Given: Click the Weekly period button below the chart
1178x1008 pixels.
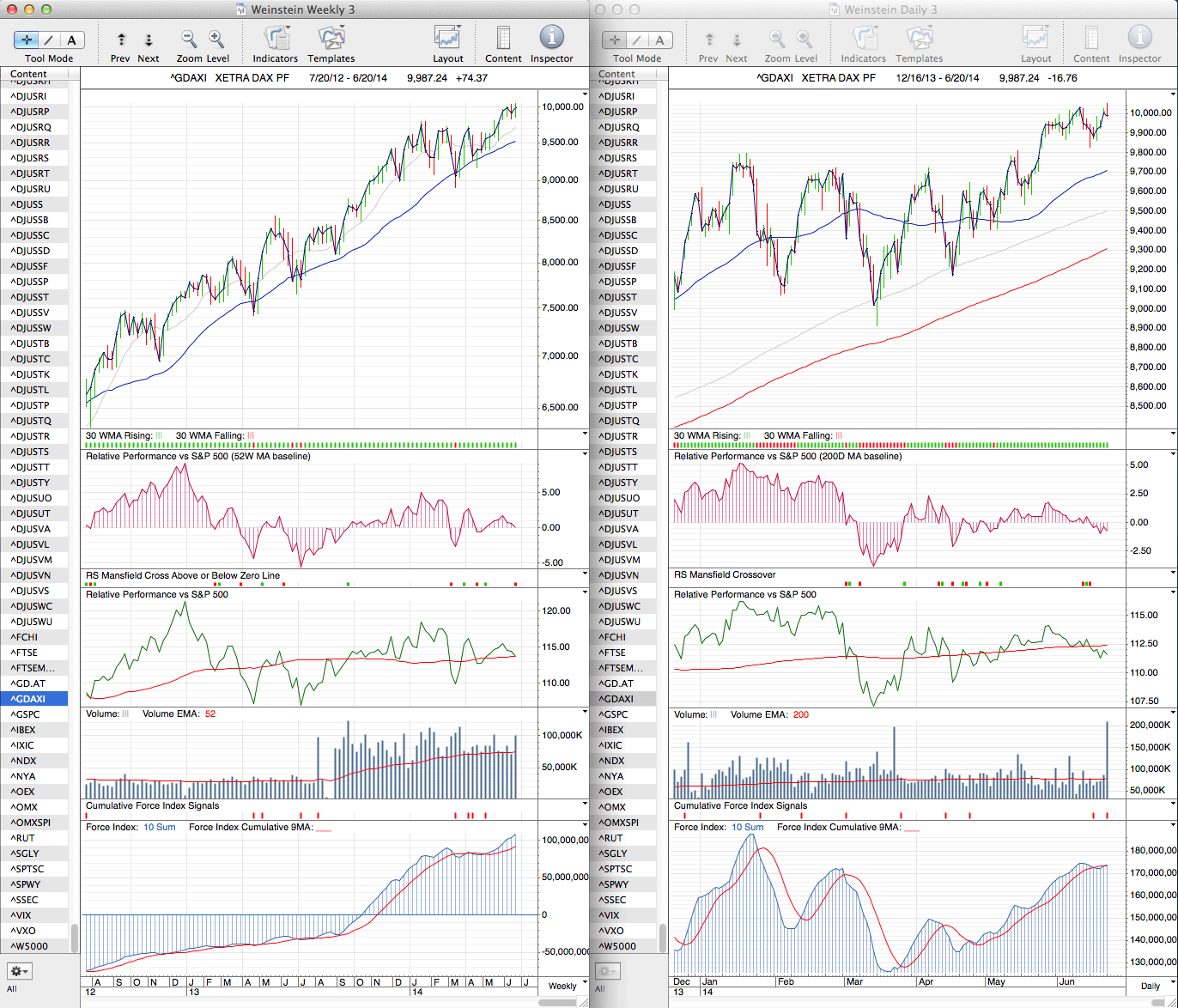Looking at the screenshot, I should 562,986.
